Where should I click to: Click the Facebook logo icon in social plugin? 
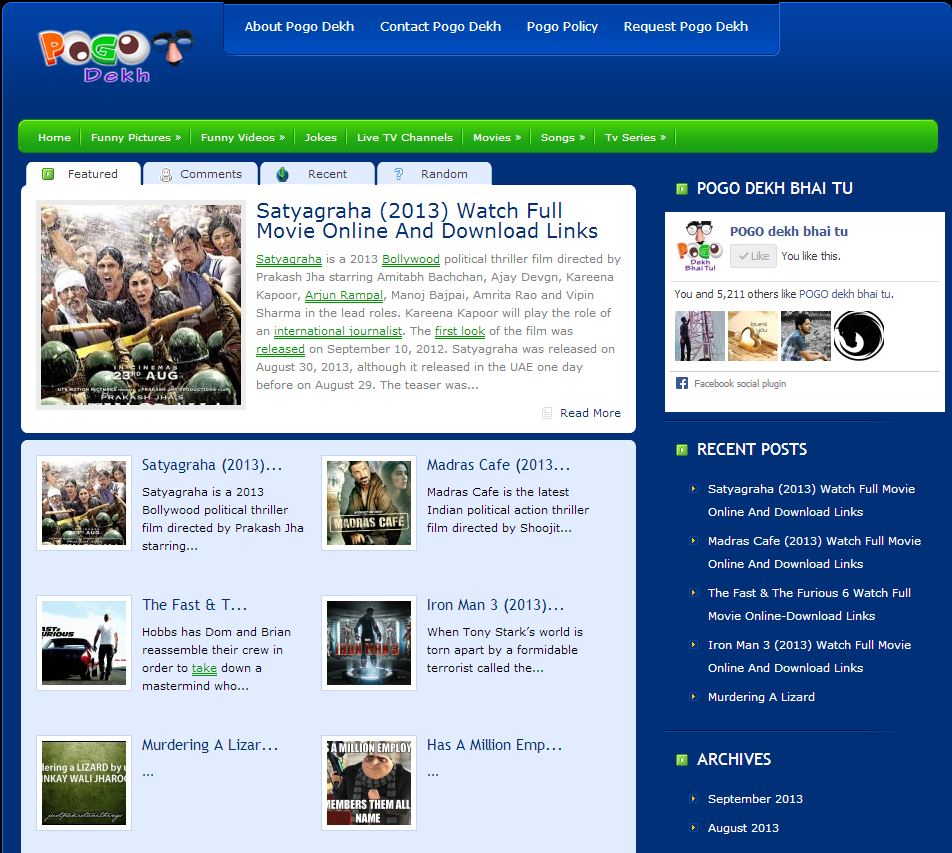coord(682,383)
